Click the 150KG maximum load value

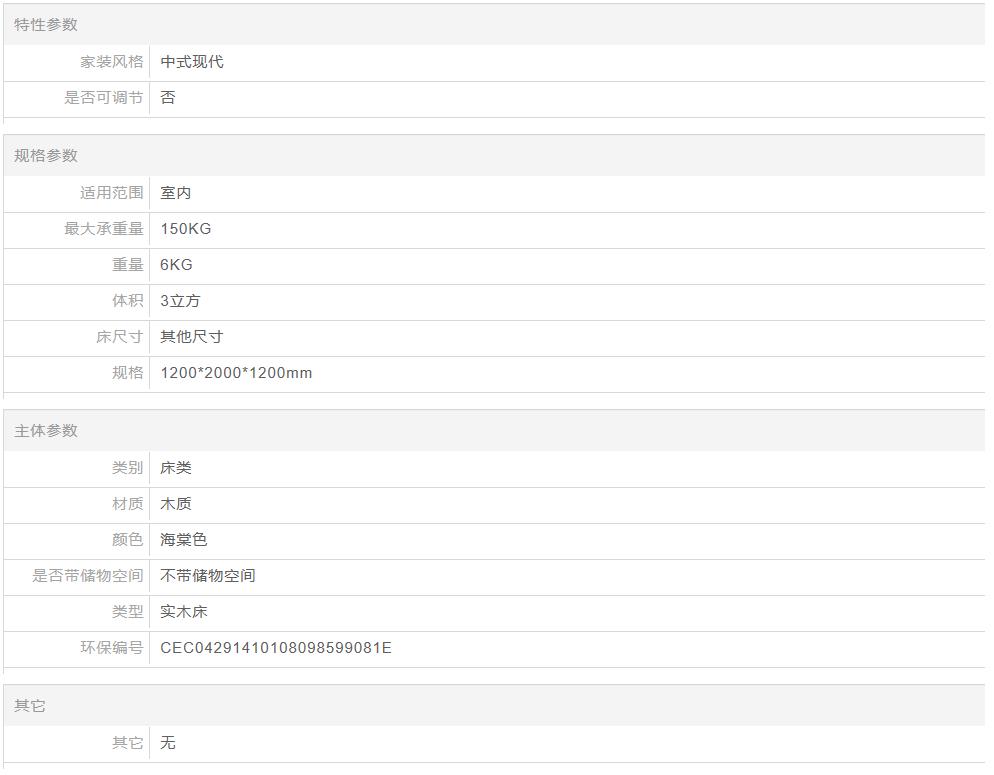186,229
